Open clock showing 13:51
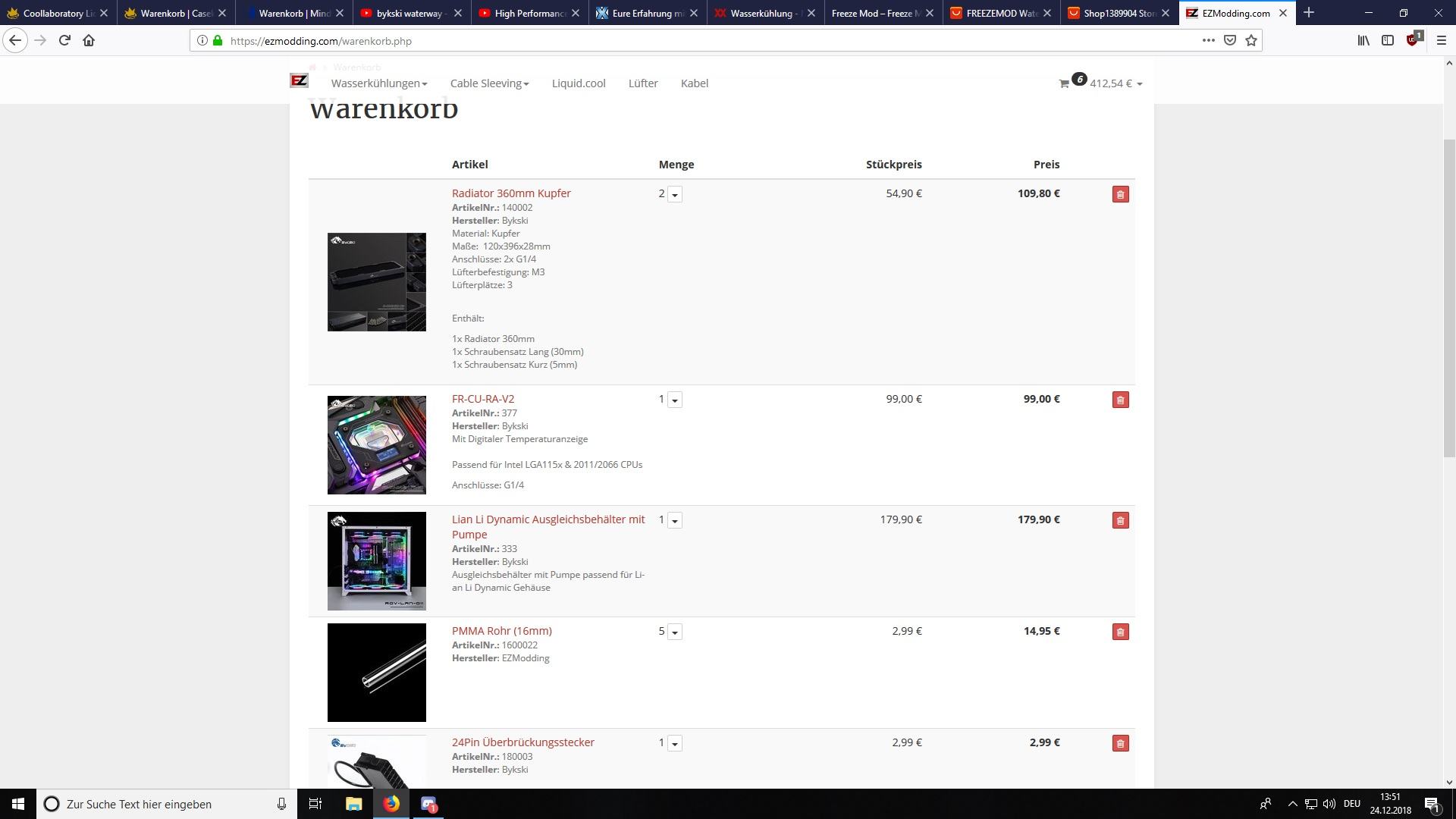The image size is (1456, 819). [1390, 804]
